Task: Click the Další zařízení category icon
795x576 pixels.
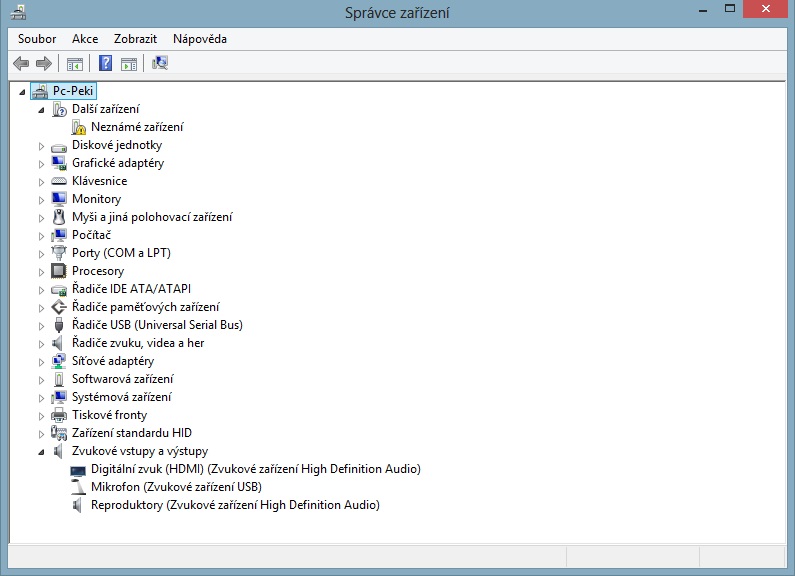Action: [59, 109]
